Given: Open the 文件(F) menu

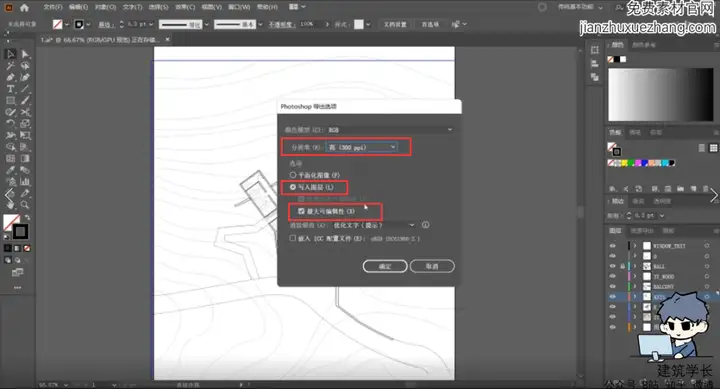Looking at the screenshot, I should [x=53, y=7].
